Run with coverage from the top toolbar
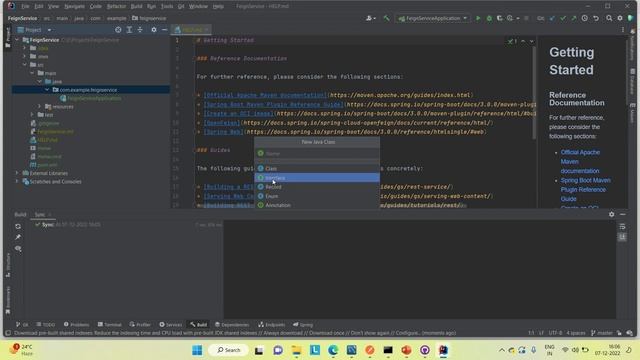This screenshot has width=640, height=360. pos(500,18)
